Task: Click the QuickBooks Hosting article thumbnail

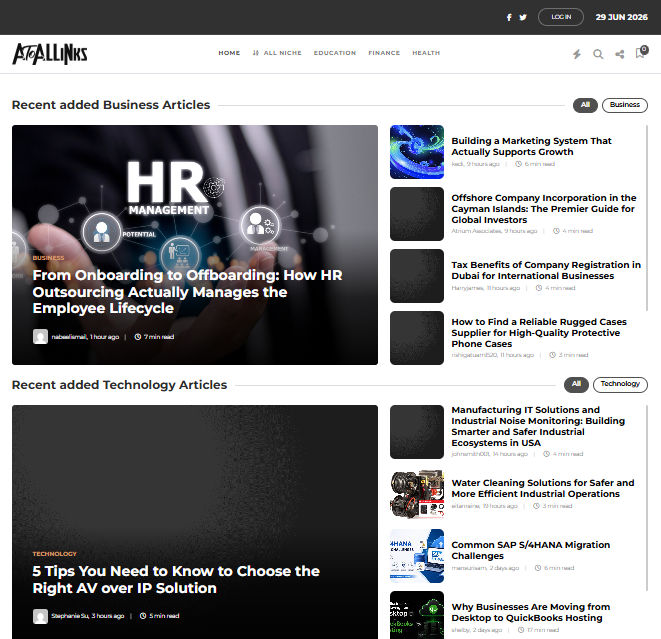Action: point(416,615)
